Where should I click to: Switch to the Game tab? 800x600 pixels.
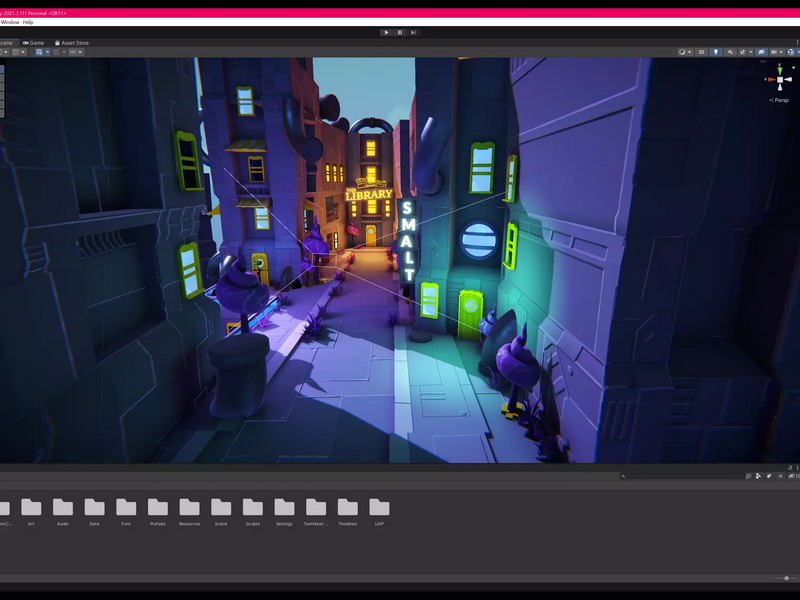tap(34, 43)
